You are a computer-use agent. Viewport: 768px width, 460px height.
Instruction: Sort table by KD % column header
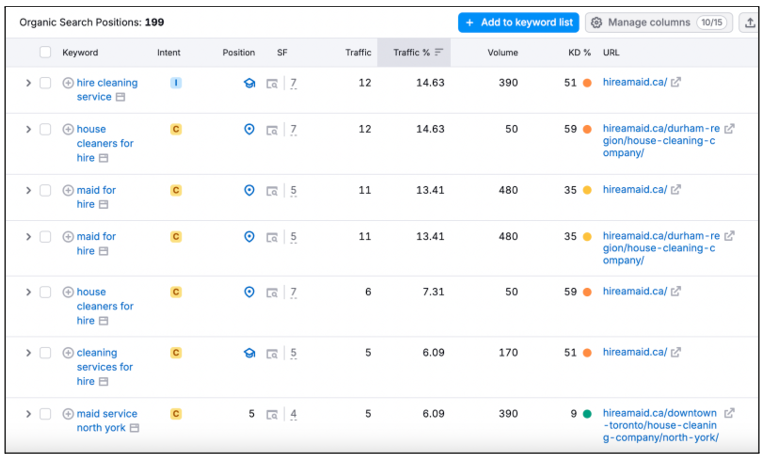(579, 53)
